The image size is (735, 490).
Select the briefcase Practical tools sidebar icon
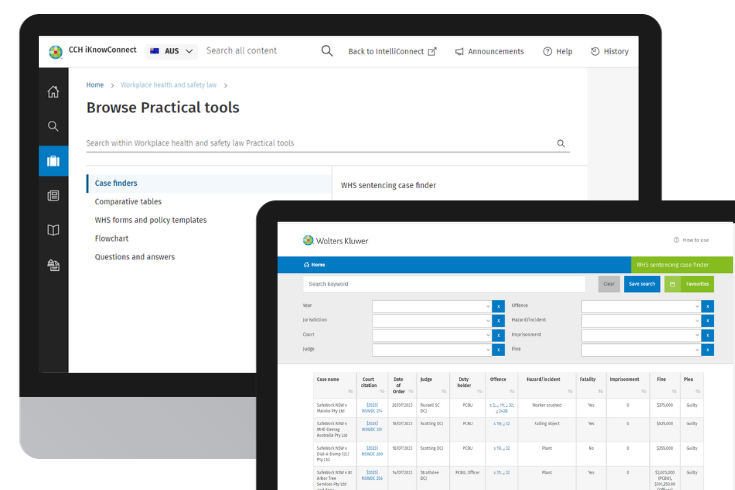[x=53, y=161]
